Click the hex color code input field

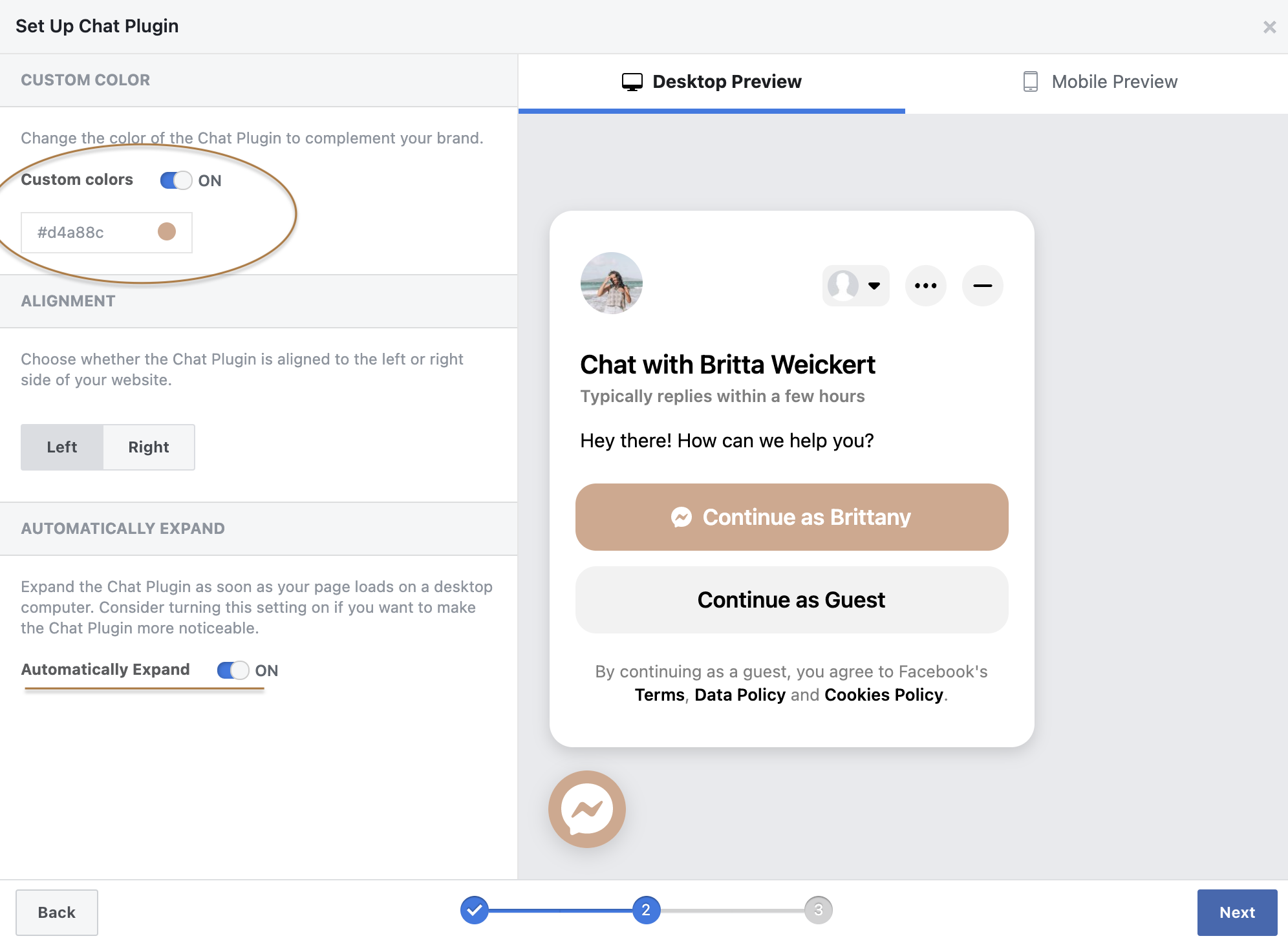click(x=84, y=233)
